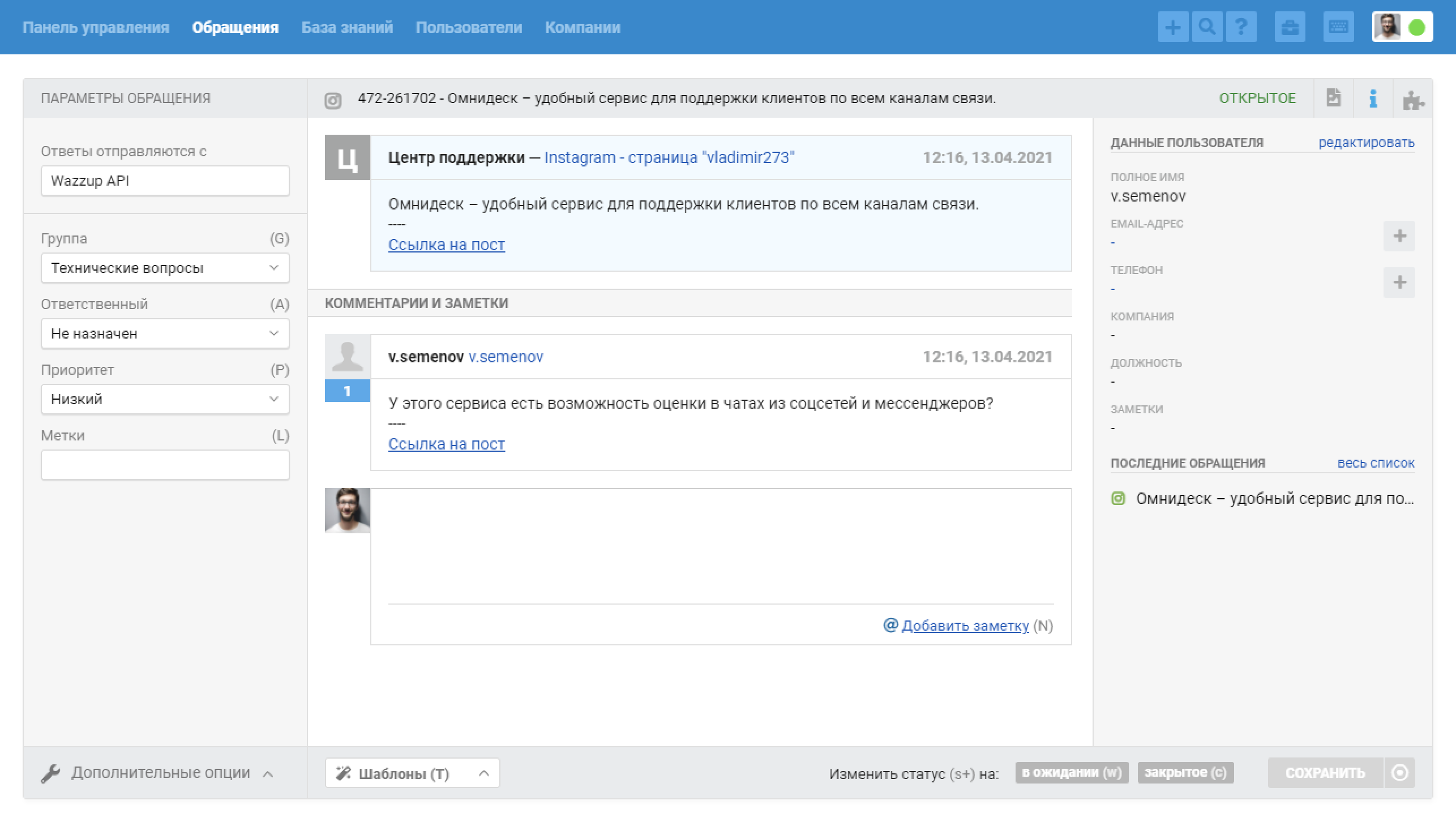Open Компании section
The width and height of the screenshot is (1456, 822).
pyautogui.click(x=583, y=27)
